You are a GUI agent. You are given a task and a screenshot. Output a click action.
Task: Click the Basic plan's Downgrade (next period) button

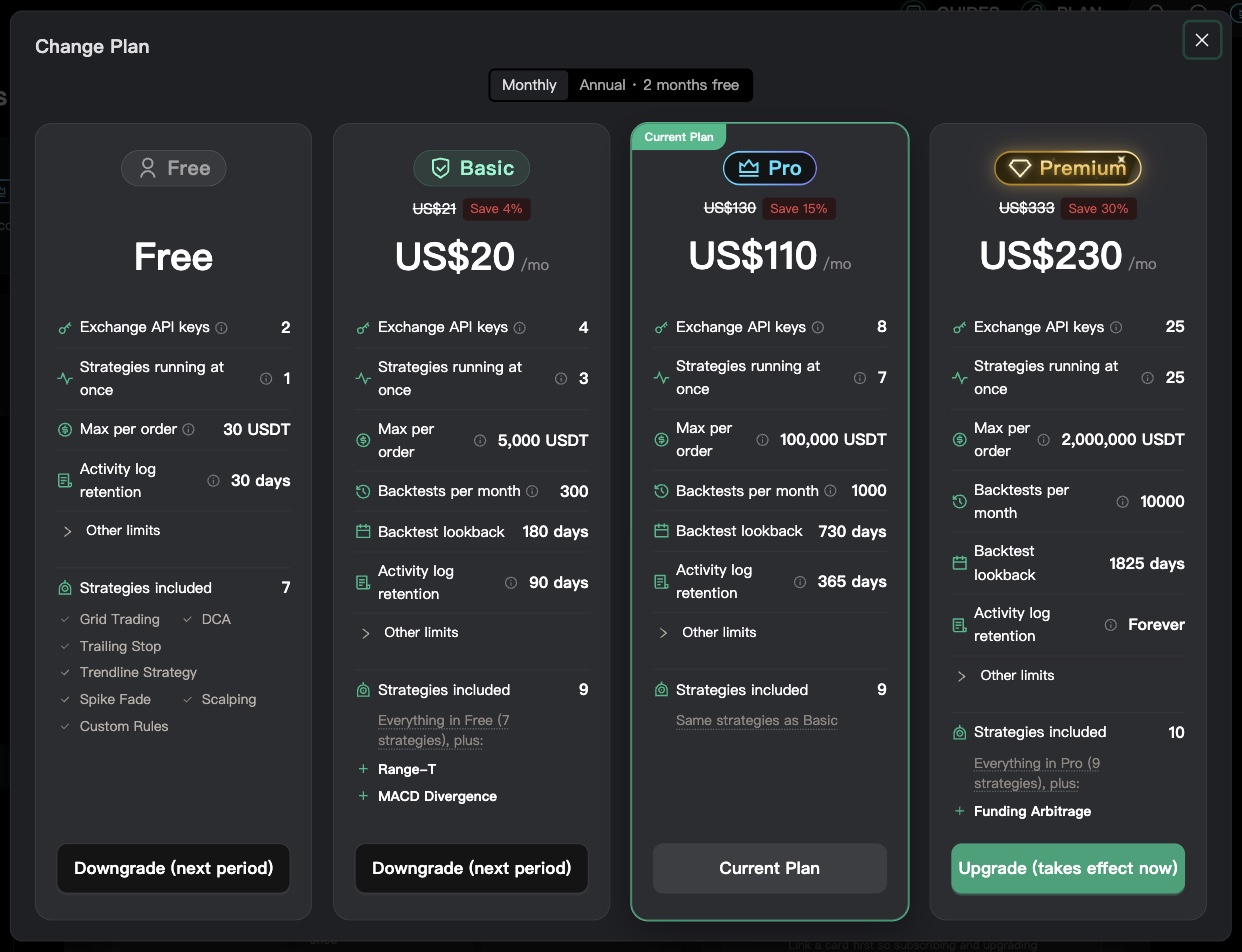(x=471, y=868)
